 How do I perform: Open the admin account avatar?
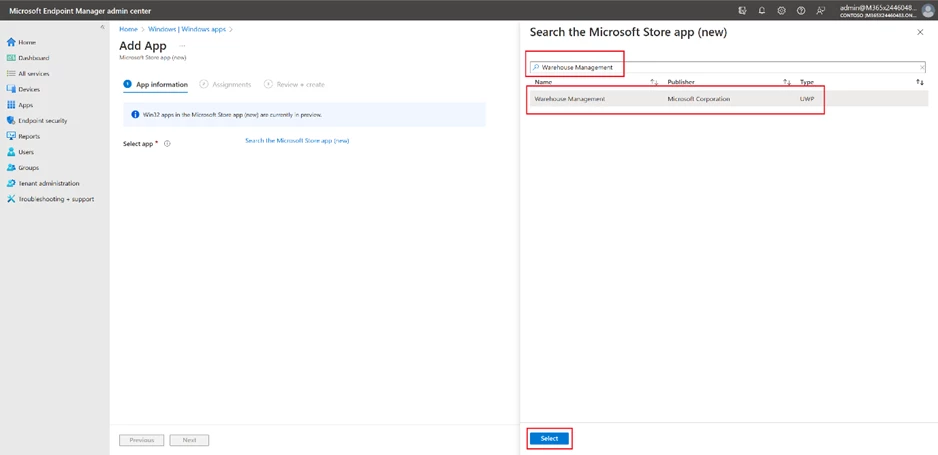[927, 10]
